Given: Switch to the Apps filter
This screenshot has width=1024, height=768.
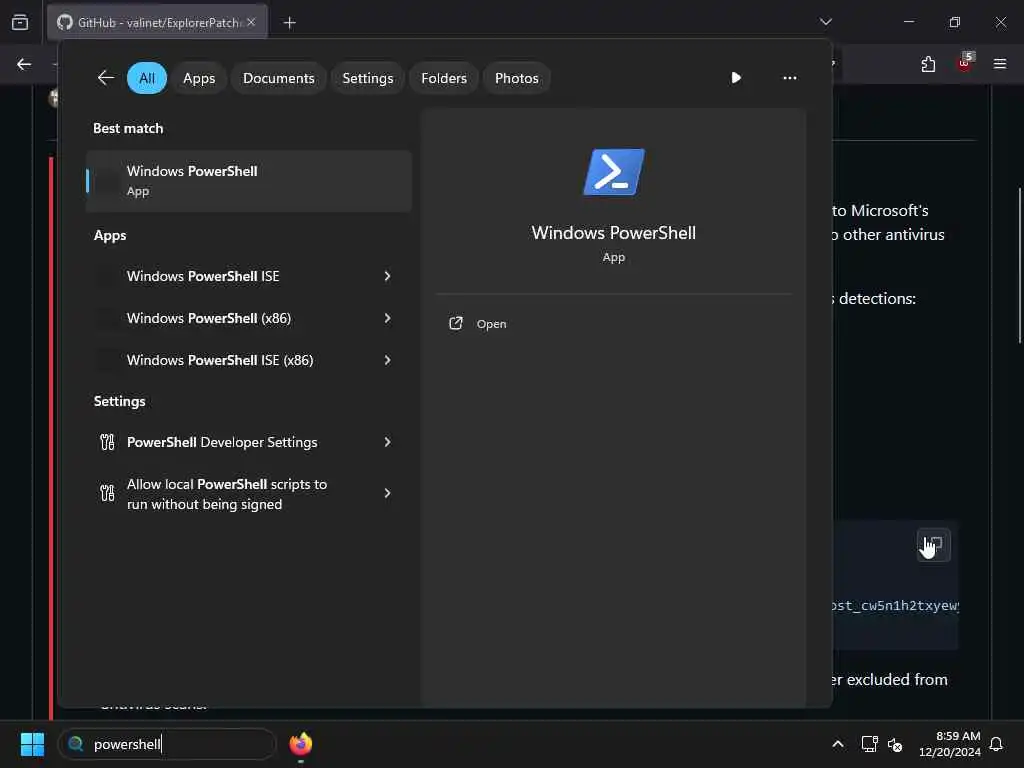Looking at the screenshot, I should click(x=199, y=78).
